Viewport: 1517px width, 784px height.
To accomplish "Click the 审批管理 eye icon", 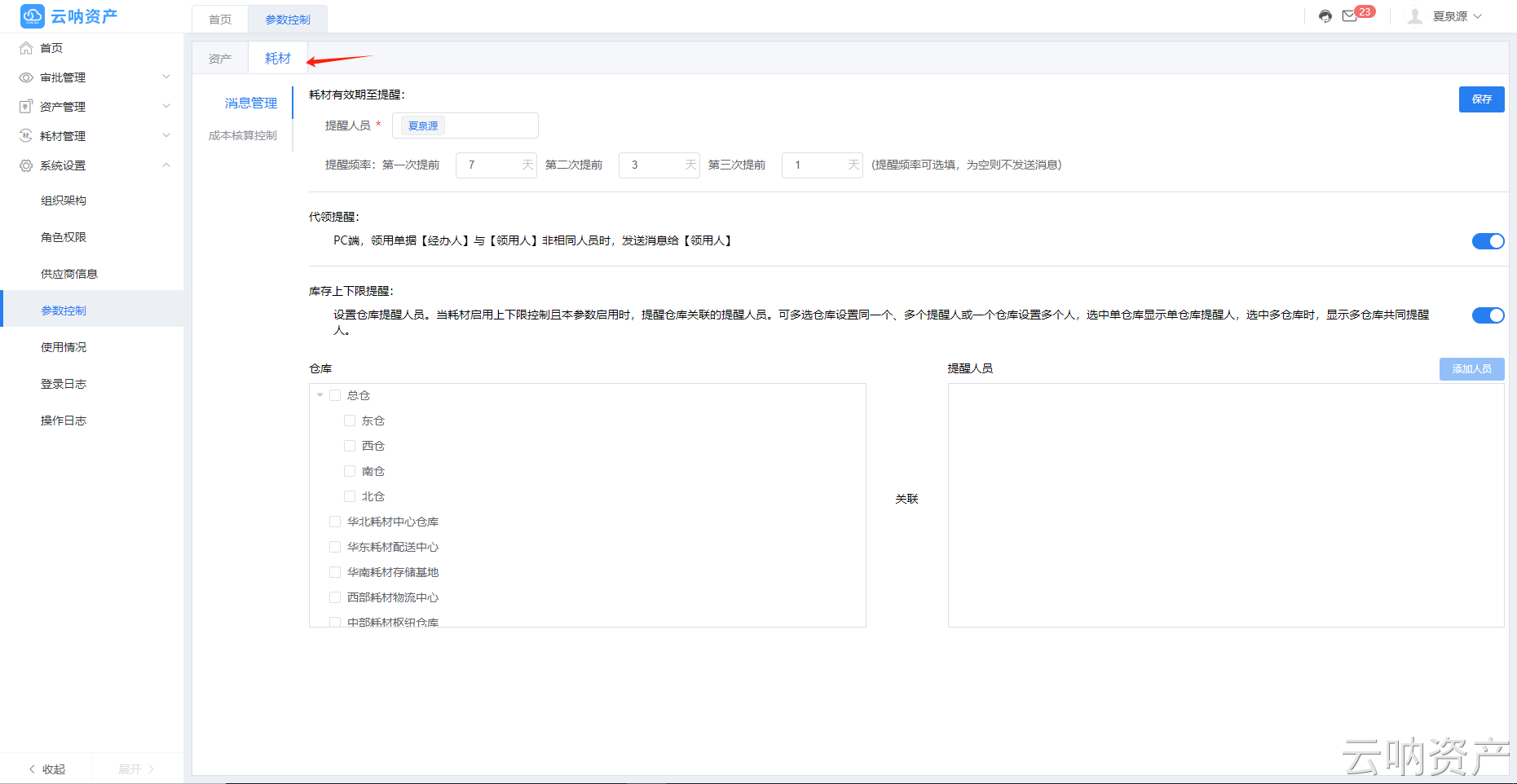I will point(24,77).
